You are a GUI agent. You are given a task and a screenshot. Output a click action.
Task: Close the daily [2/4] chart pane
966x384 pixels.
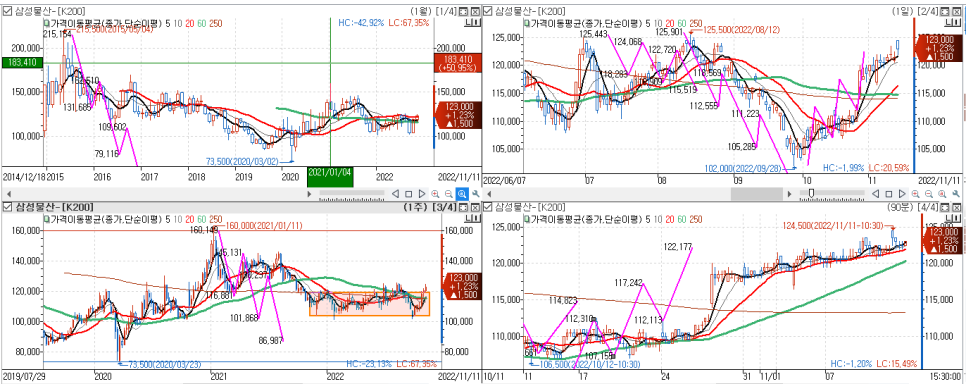pyautogui.click(x=957, y=11)
